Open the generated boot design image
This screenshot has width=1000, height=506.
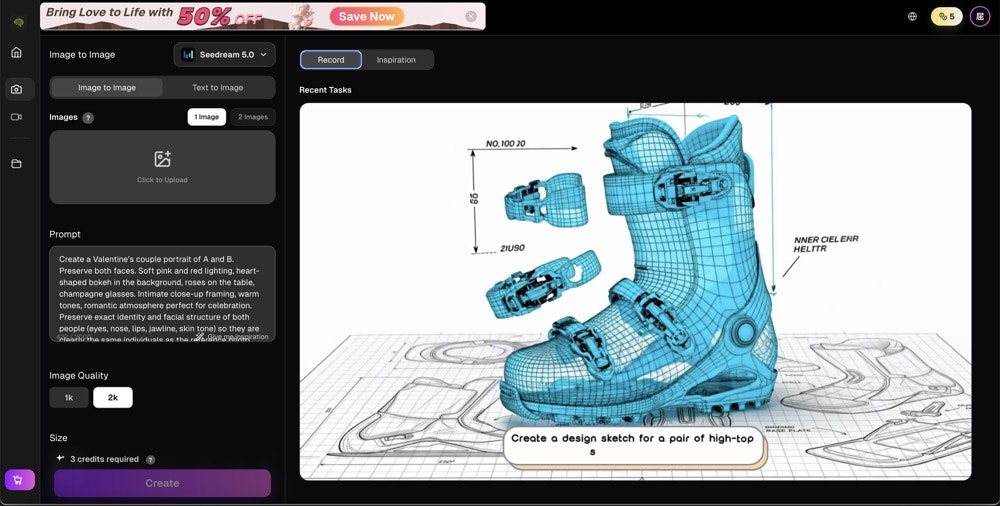pos(635,292)
